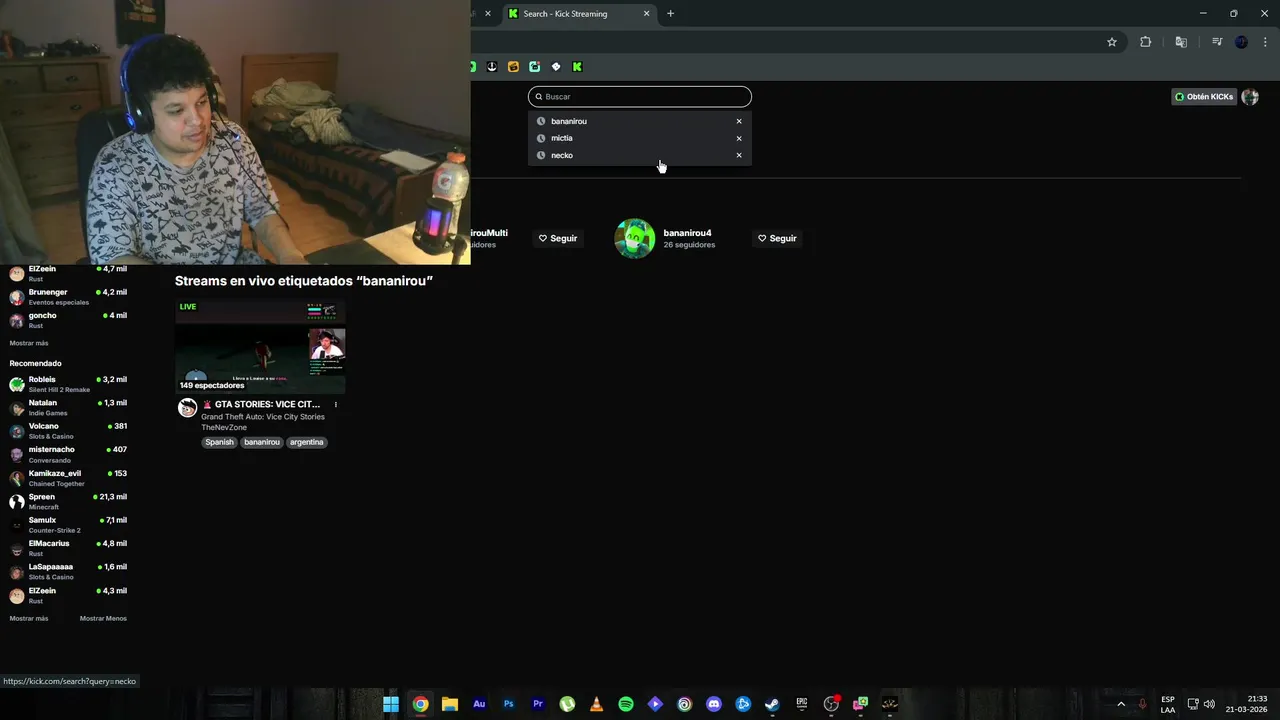Select the necko recent search suggestion
This screenshot has width=1280, height=720.
point(640,155)
